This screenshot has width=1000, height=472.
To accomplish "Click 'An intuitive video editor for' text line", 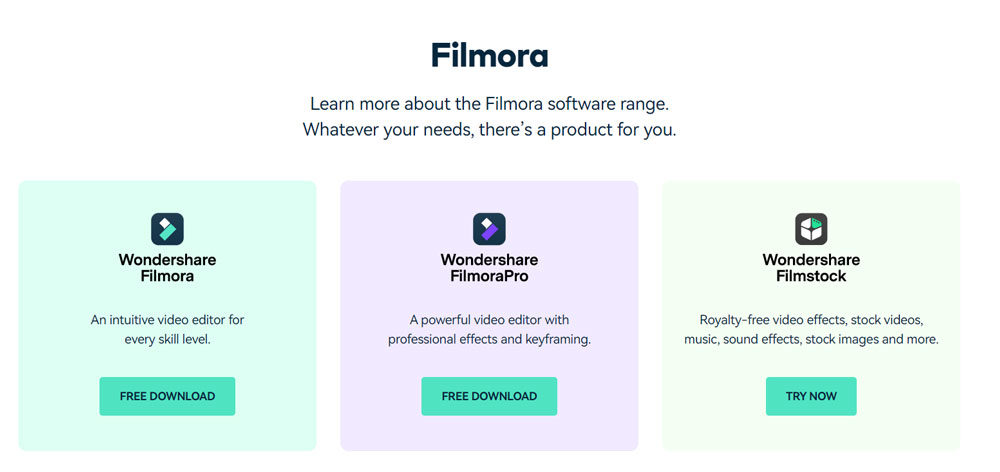I will coord(167,320).
